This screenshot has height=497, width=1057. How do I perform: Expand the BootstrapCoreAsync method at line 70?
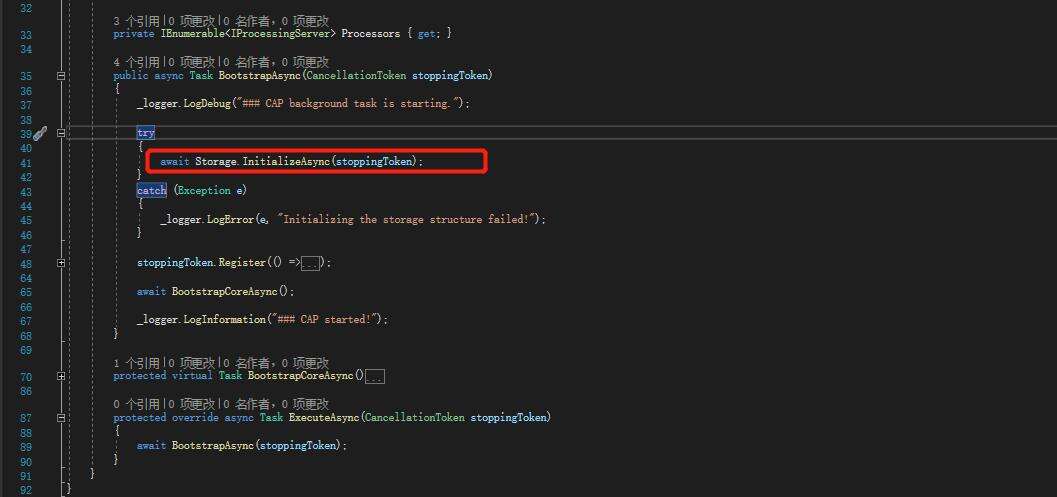point(61,377)
